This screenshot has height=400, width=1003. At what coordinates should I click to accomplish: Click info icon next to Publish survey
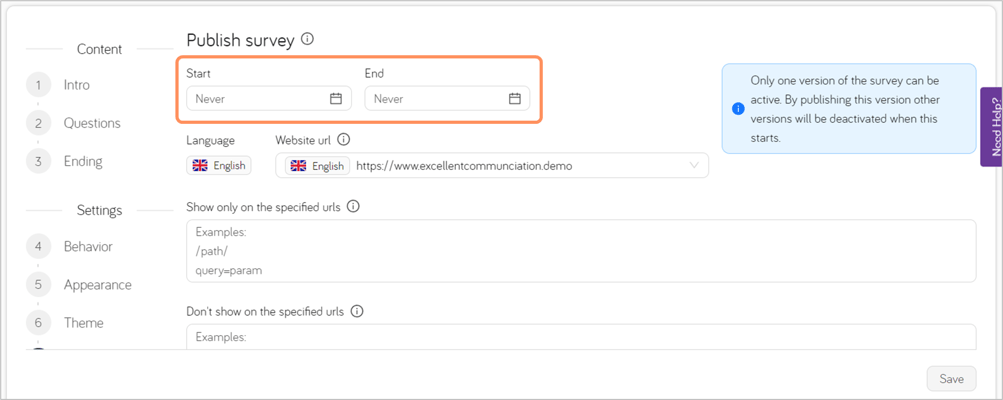pos(307,40)
